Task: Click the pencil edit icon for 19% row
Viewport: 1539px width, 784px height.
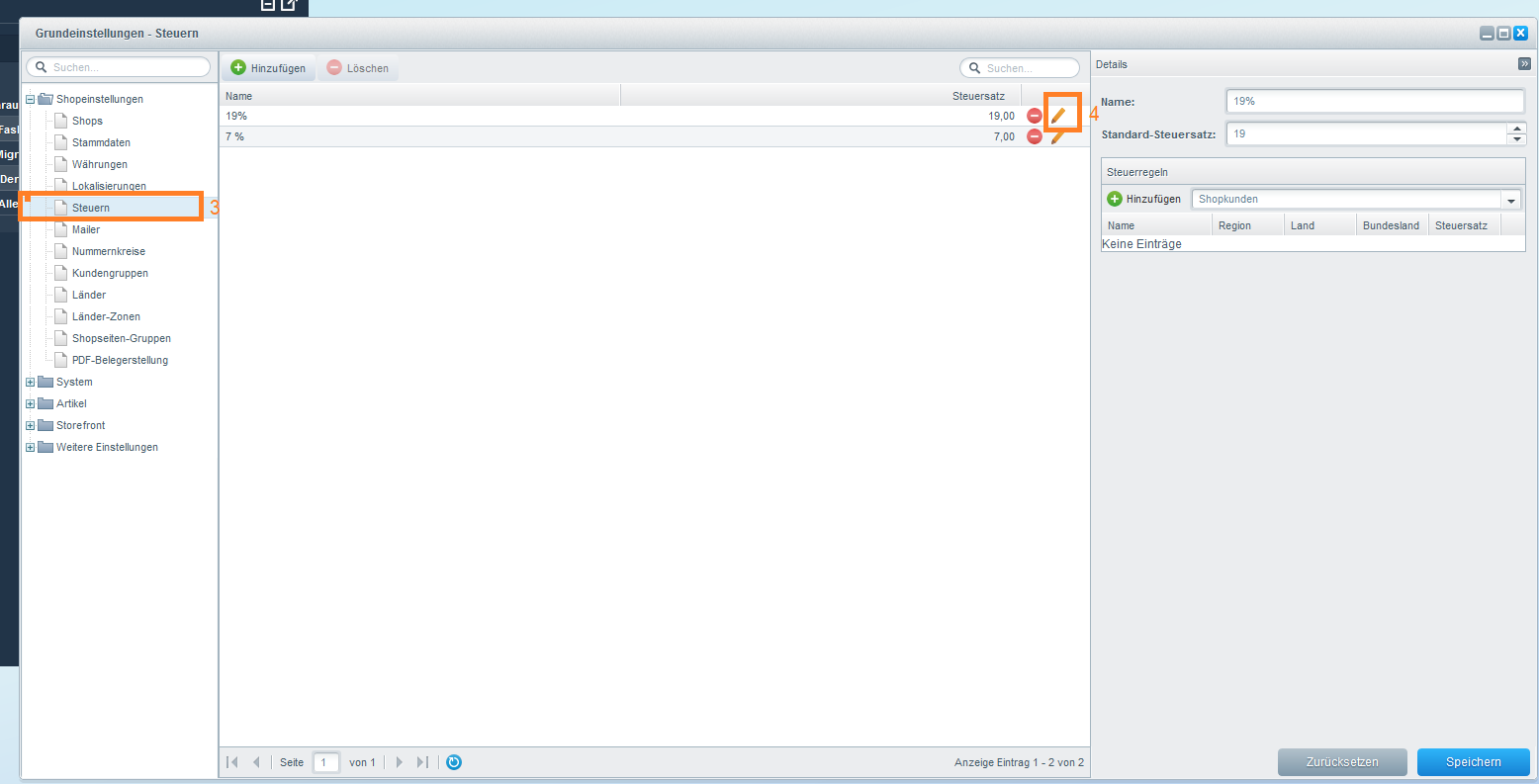Action: click(x=1058, y=116)
